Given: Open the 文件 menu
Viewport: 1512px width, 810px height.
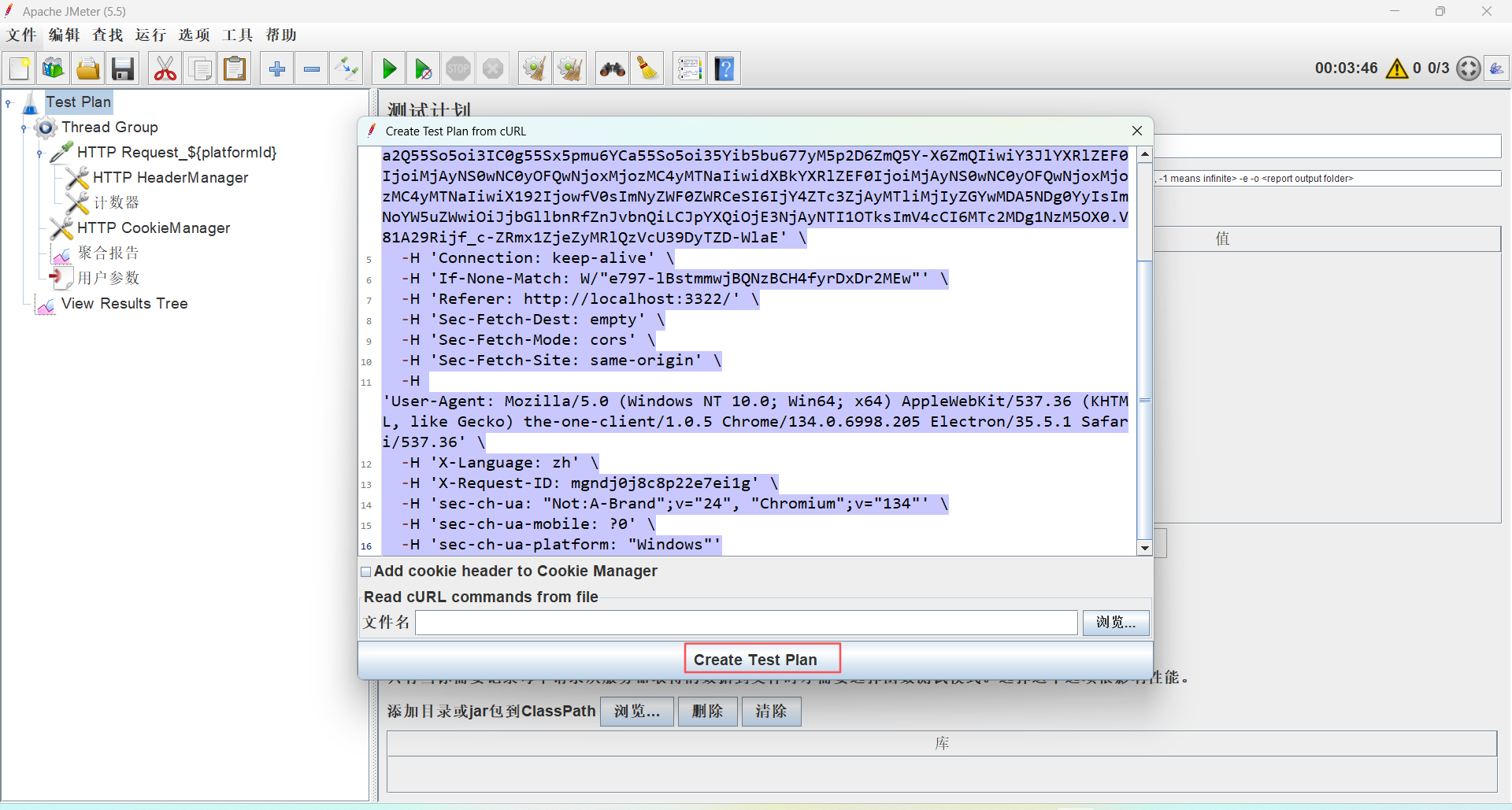Looking at the screenshot, I should click(x=21, y=35).
